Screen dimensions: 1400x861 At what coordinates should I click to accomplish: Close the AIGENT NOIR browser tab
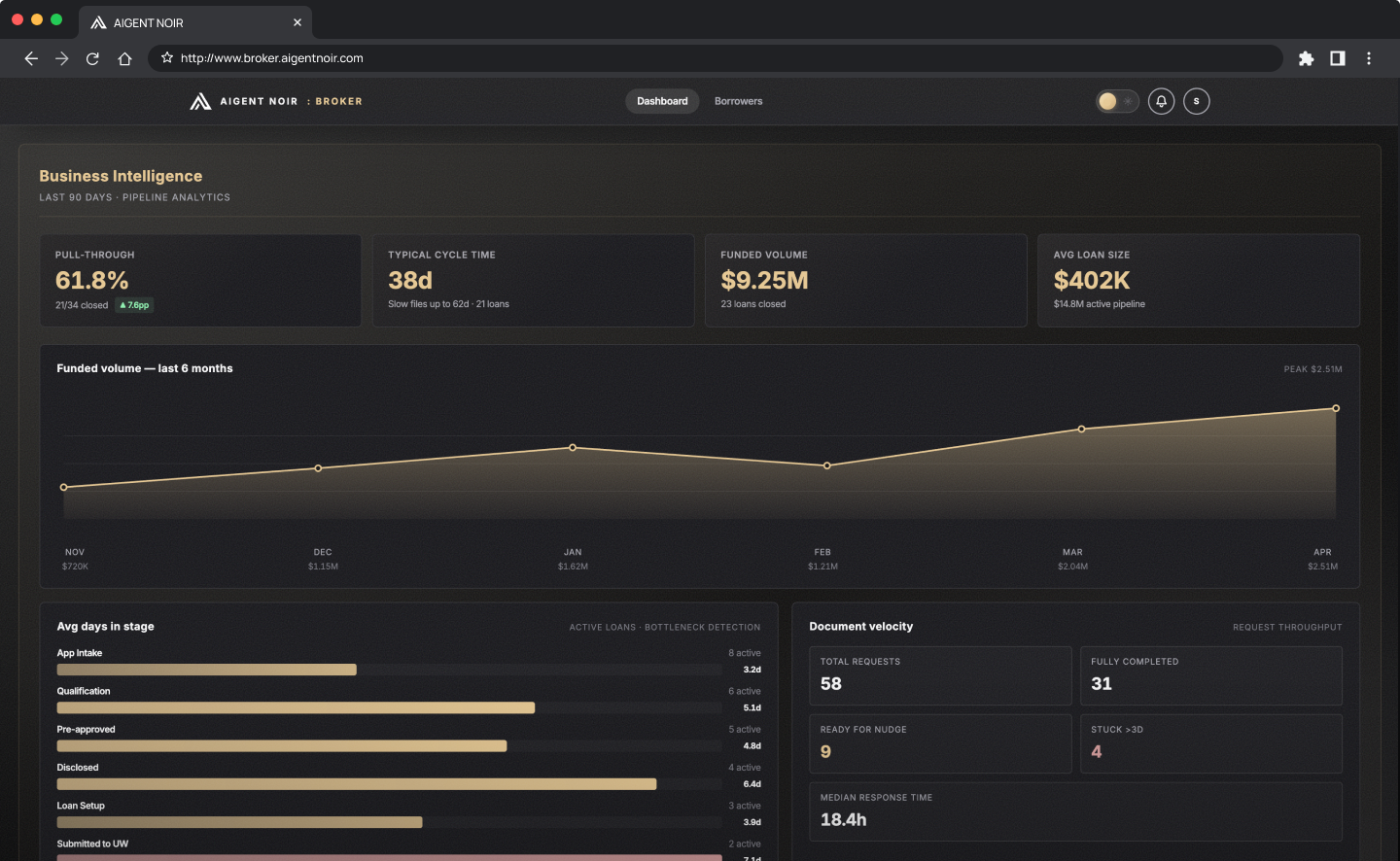pyautogui.click(x=297, y=22)
